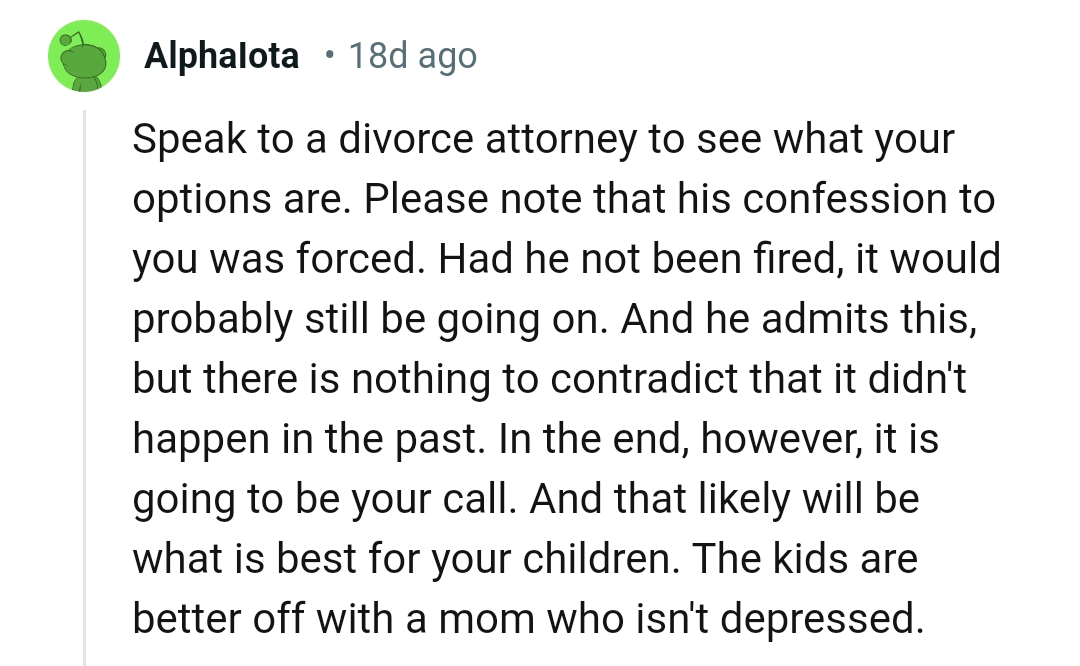The height and width of the screenshot is (666, 1080).
Task: Click the 18d ago timestamp
Action: tap(413, 55)
